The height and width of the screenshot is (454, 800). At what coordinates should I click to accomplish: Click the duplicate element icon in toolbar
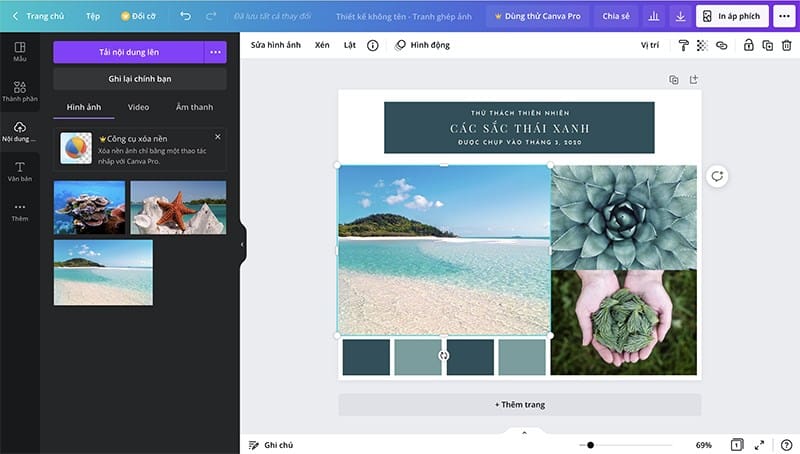point(767,45)
